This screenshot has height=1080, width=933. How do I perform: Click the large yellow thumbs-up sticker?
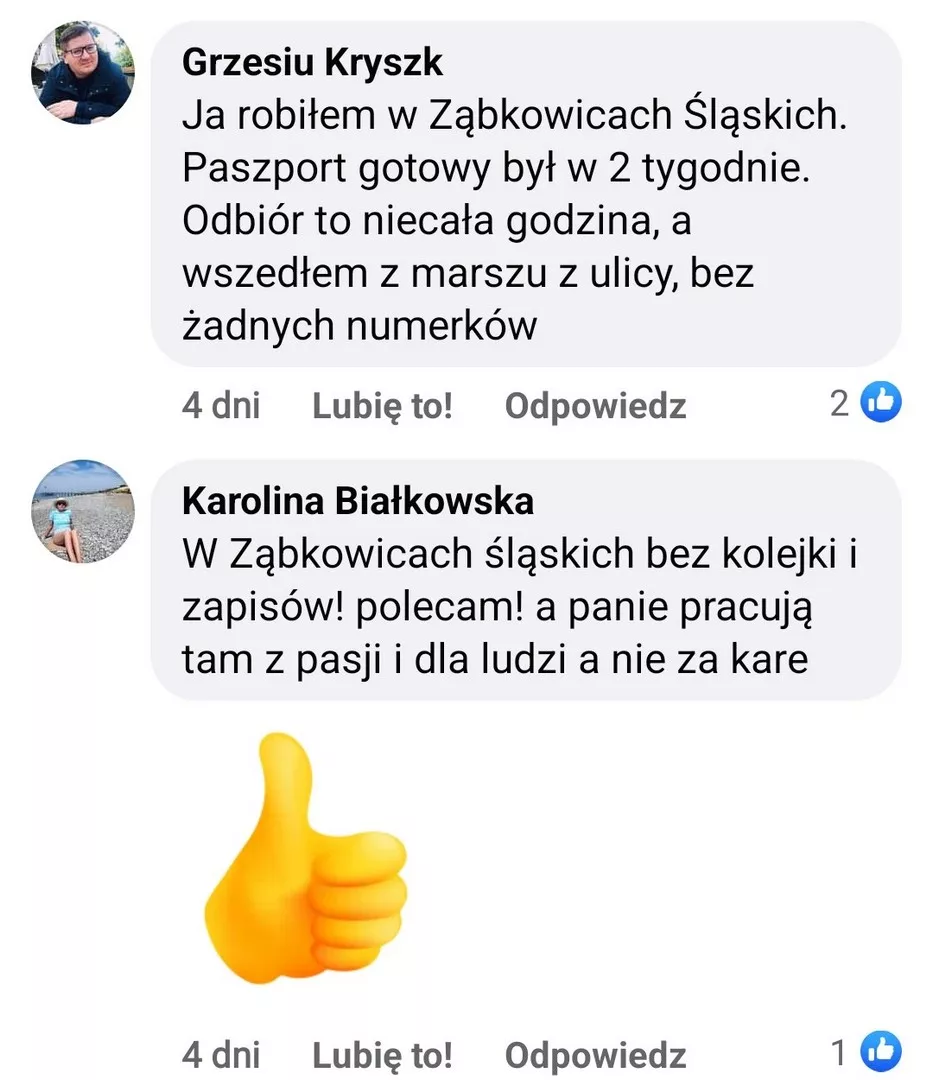(x=306, y=857)
